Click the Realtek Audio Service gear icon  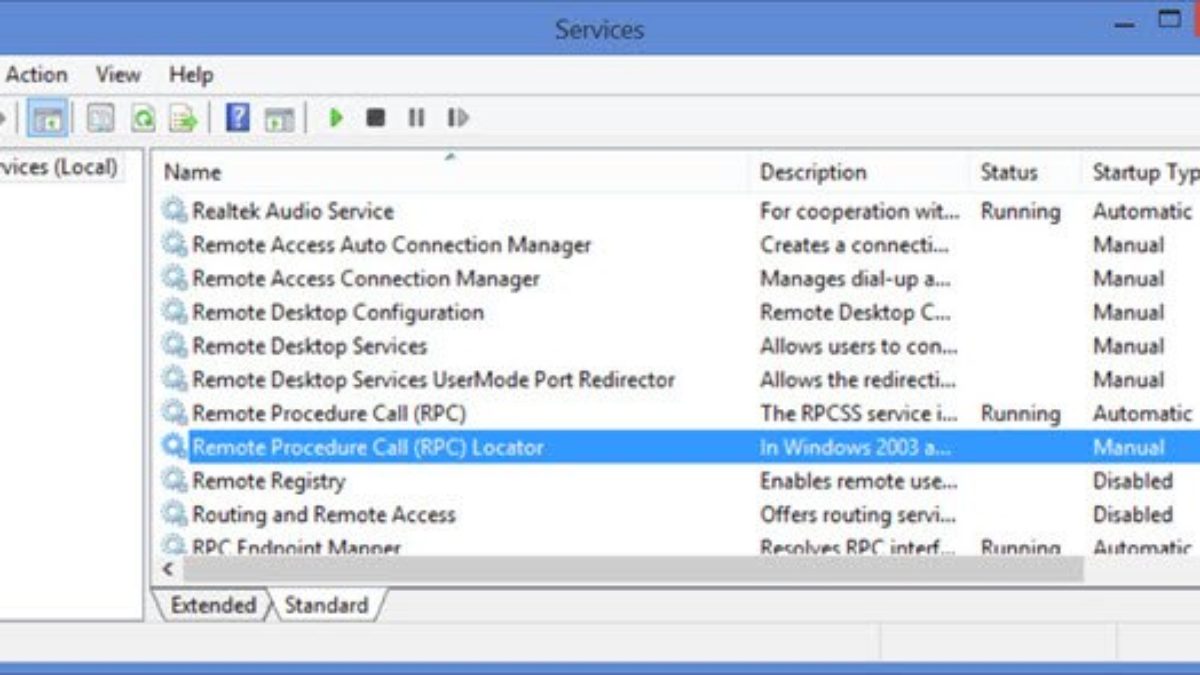[x=175, y=211]
